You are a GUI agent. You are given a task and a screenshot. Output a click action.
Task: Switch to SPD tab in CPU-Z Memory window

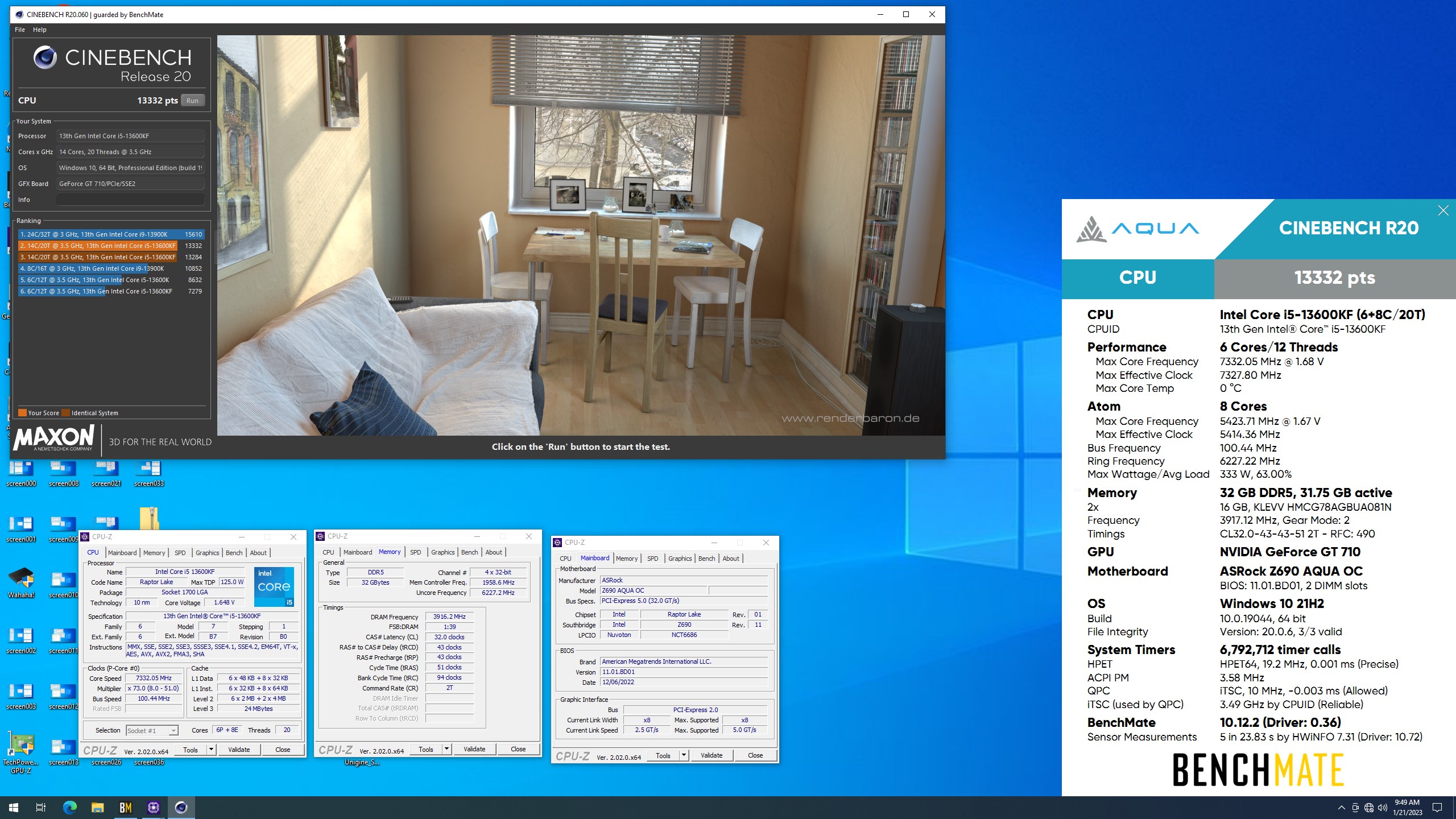click(x=416, y=552)
